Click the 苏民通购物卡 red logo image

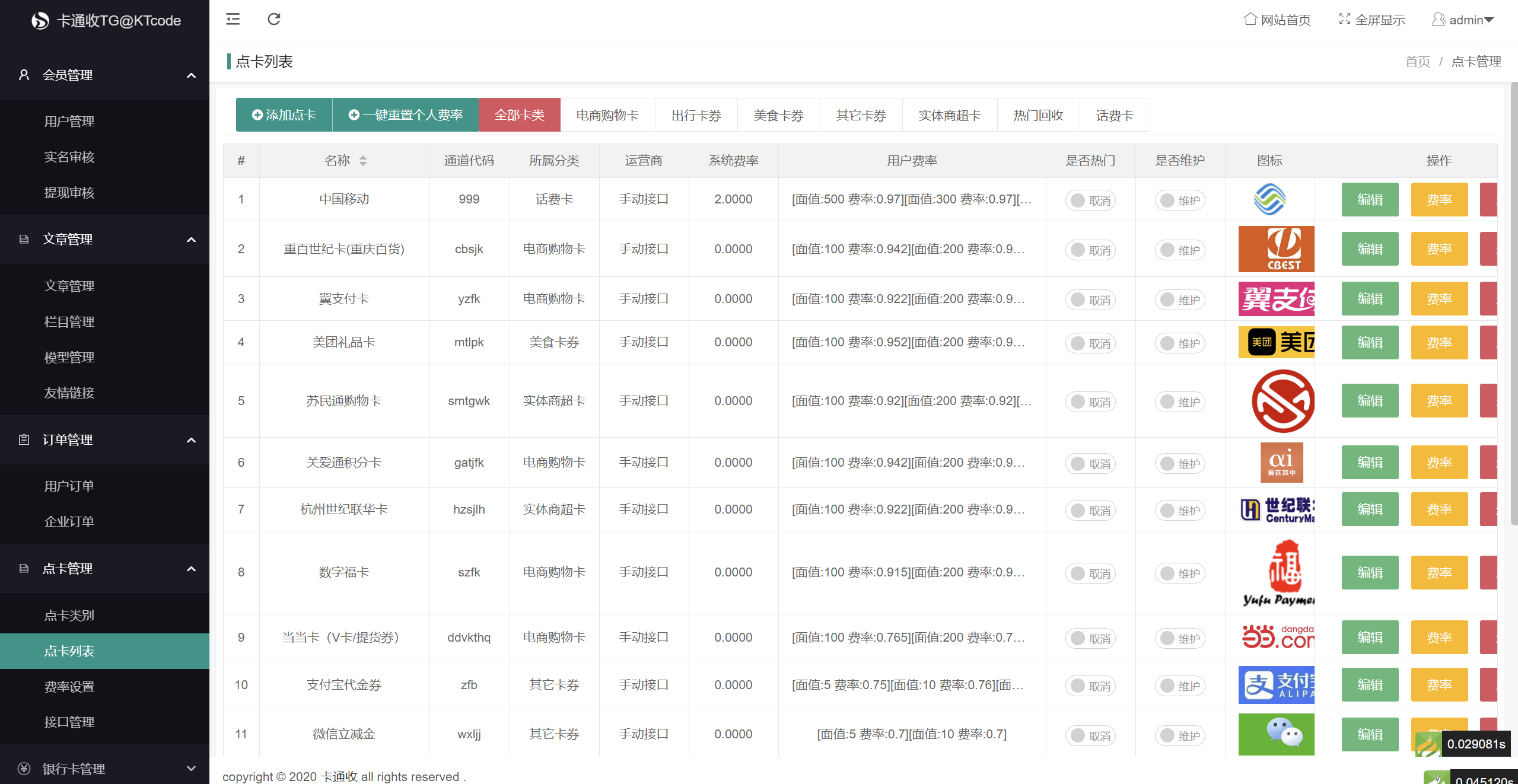[1282, 401]
